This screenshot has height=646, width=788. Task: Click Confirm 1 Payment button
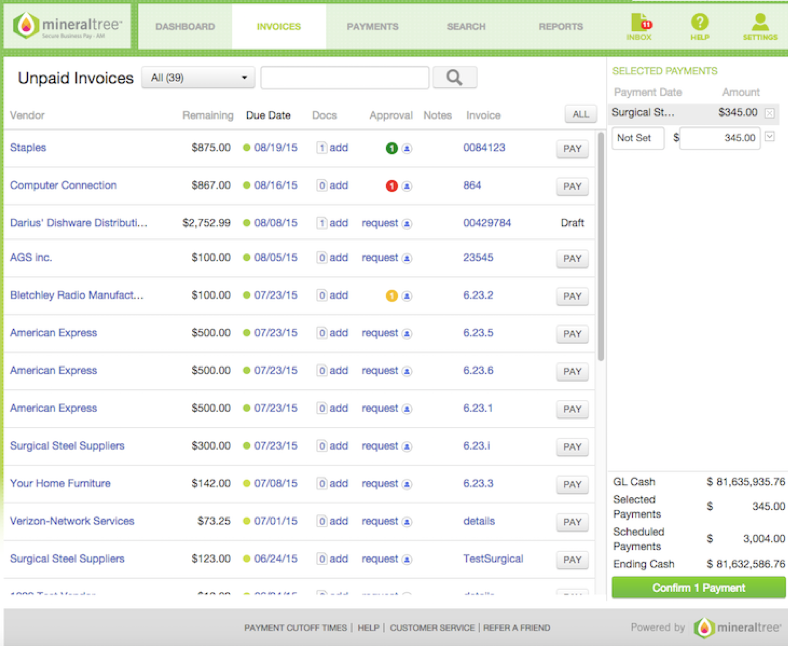click(x=699, y=588)
